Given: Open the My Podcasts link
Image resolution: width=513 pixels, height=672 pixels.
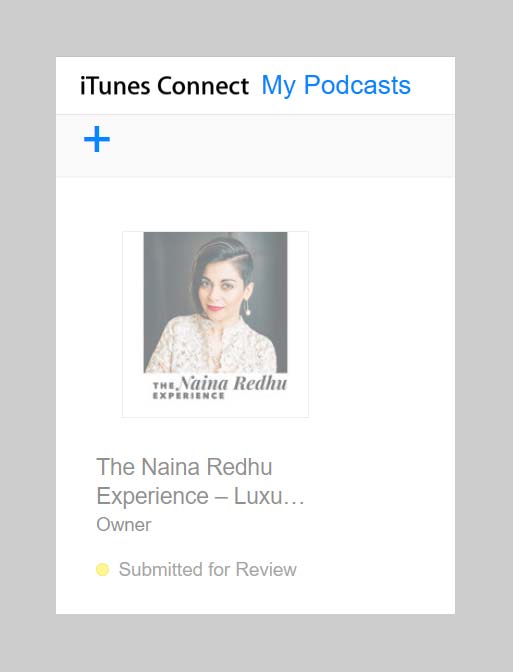Looking at the screenshot, I should point(336,85).
